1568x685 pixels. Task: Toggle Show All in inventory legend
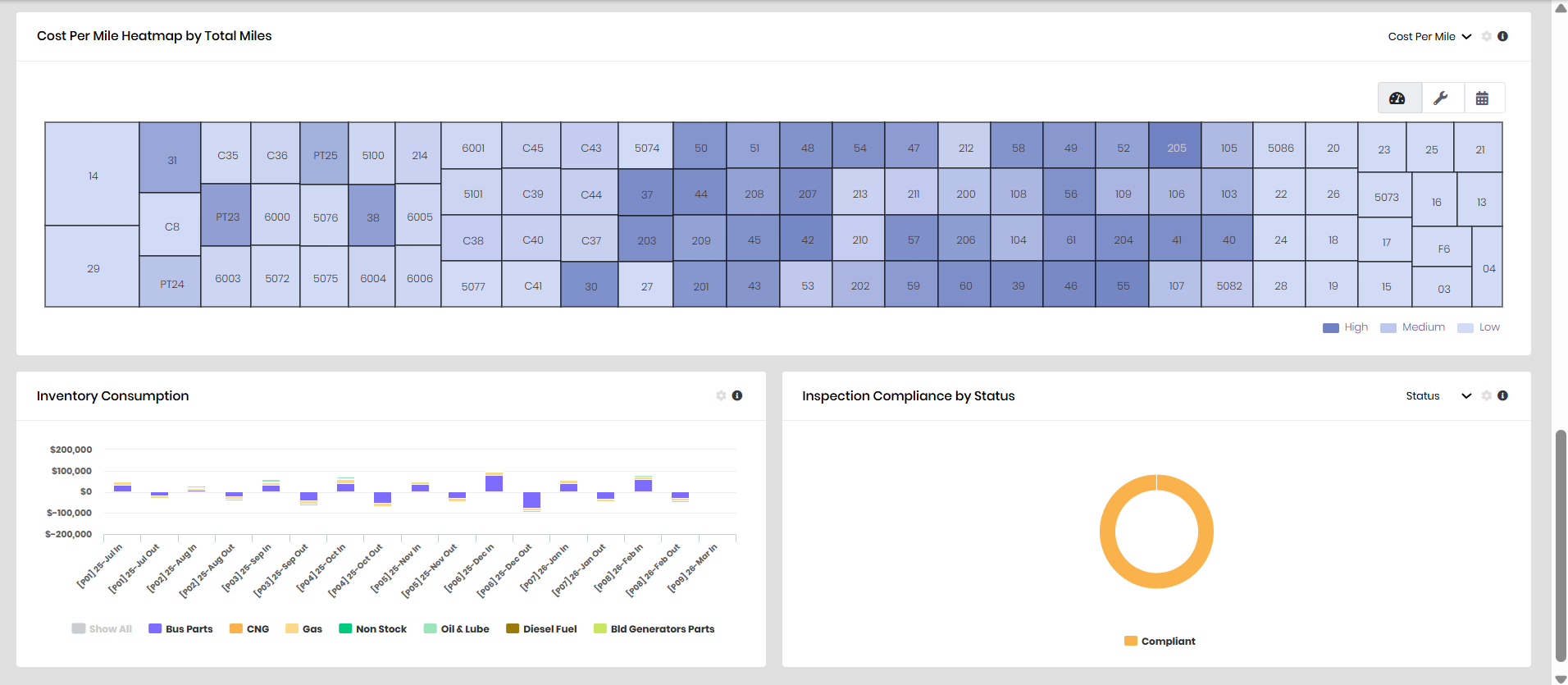[102, 629]
